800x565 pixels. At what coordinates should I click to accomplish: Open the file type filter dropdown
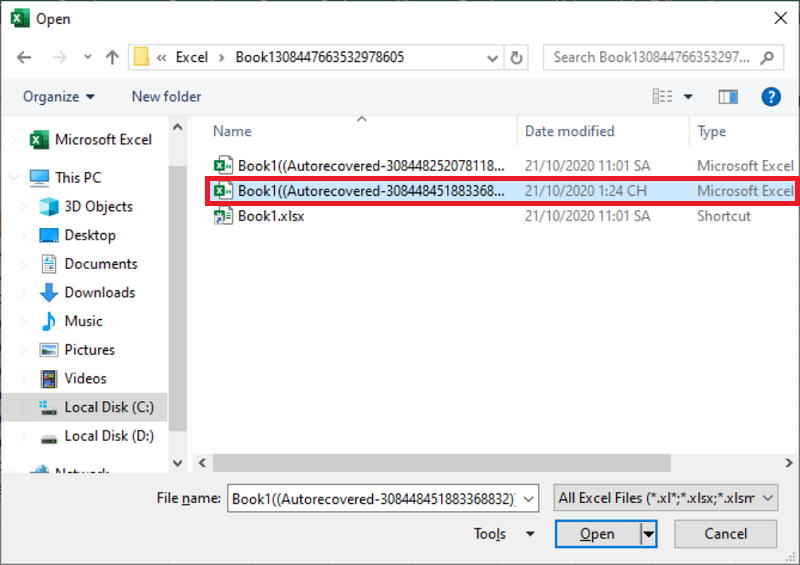pyautogui.click(x=666, y=498)
